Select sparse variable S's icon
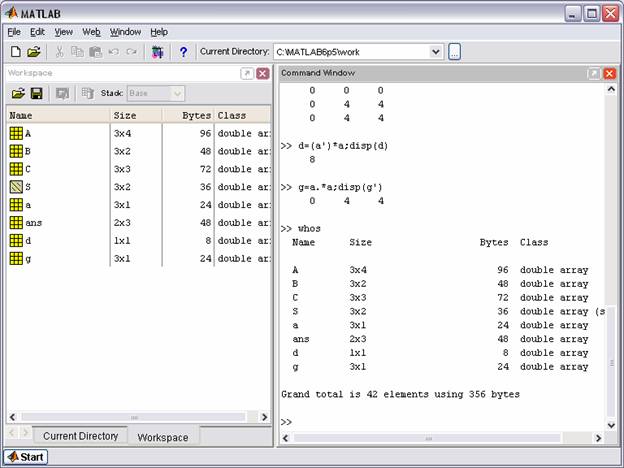624x468 pixels. 16,187
